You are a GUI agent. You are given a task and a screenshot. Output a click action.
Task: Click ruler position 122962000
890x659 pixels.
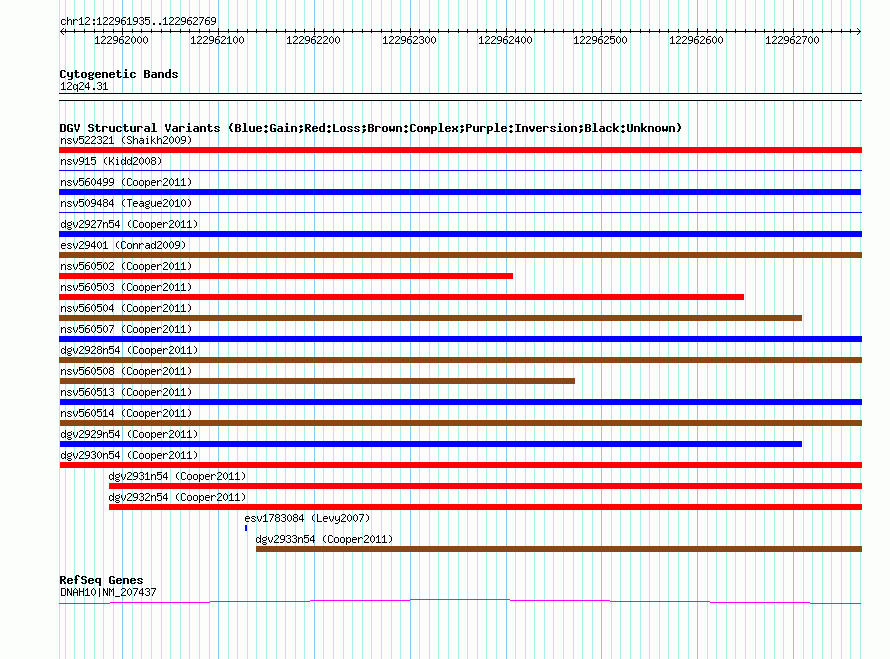point(121,40)
